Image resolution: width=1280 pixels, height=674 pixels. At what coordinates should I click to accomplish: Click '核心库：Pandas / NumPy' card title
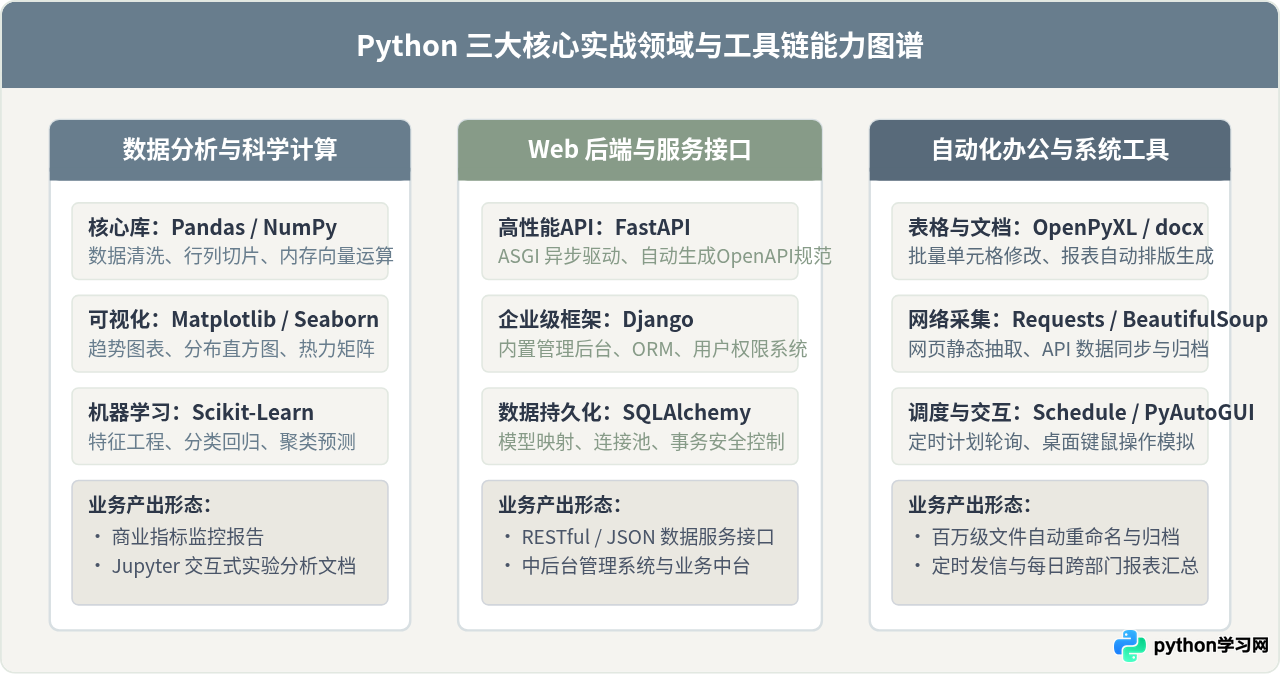pyautogui.click(x=213, y=227)
